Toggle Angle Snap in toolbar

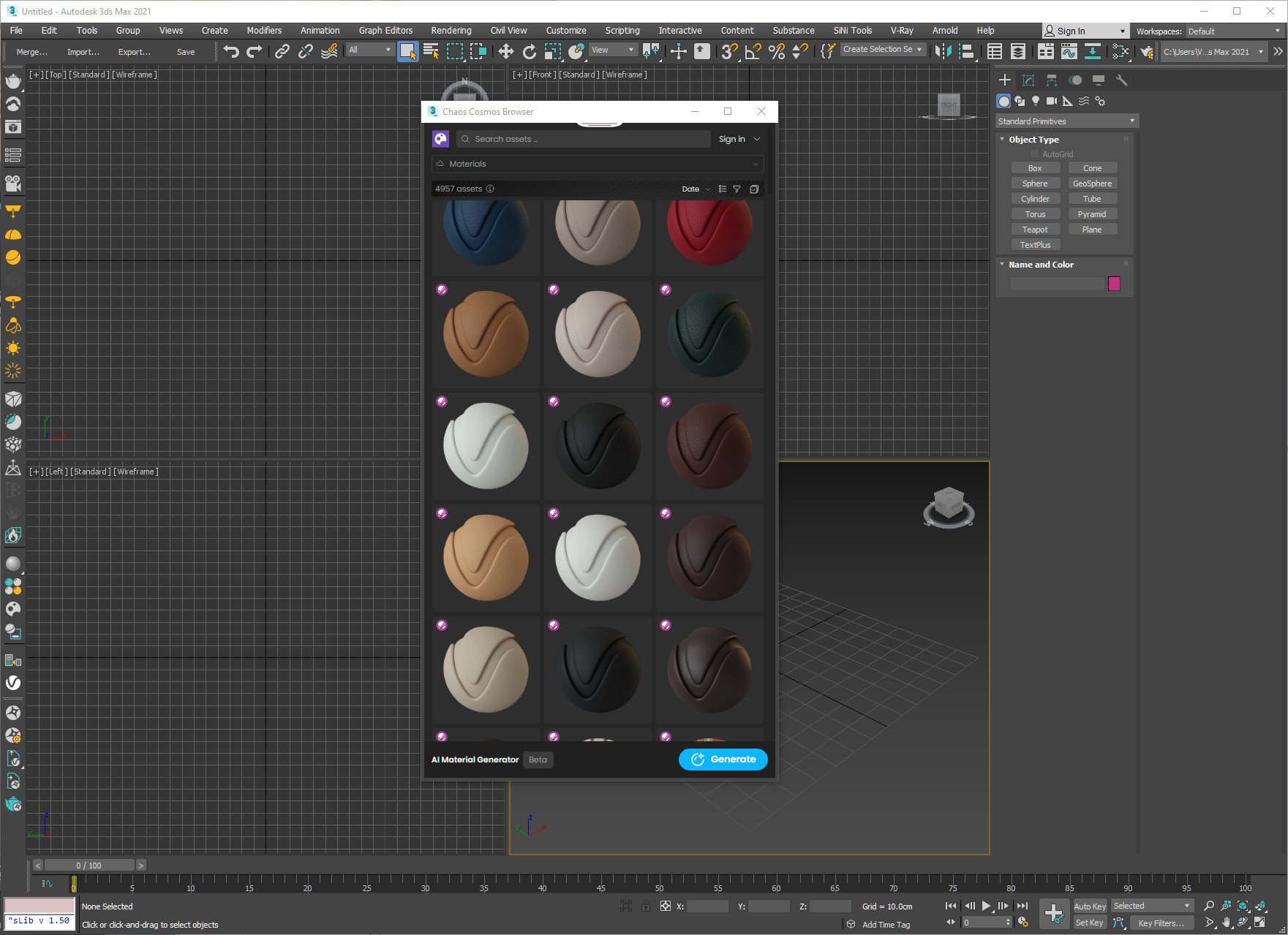(x=753, y=51)
